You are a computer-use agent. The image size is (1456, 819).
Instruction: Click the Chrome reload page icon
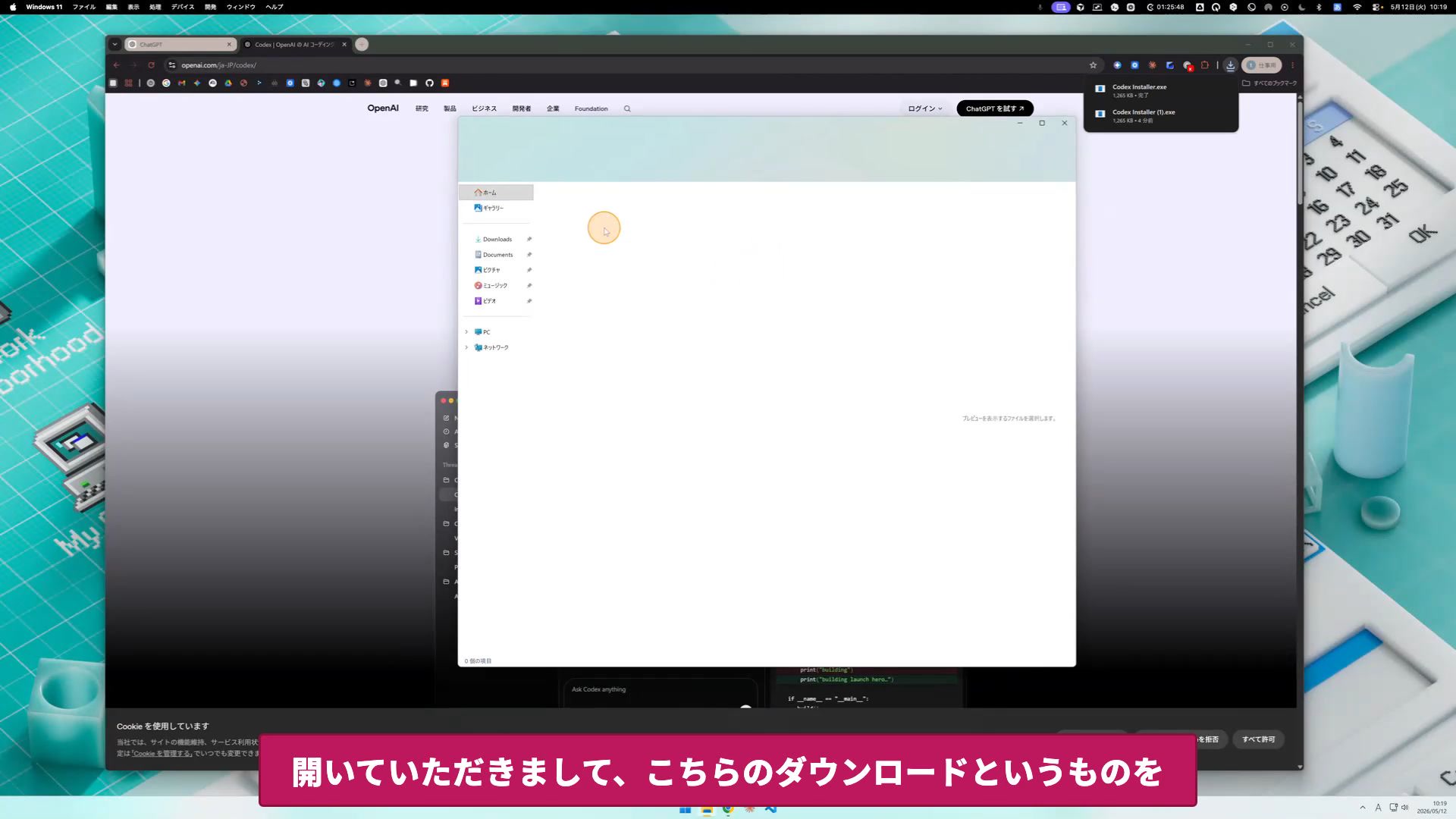pos(151,65)
